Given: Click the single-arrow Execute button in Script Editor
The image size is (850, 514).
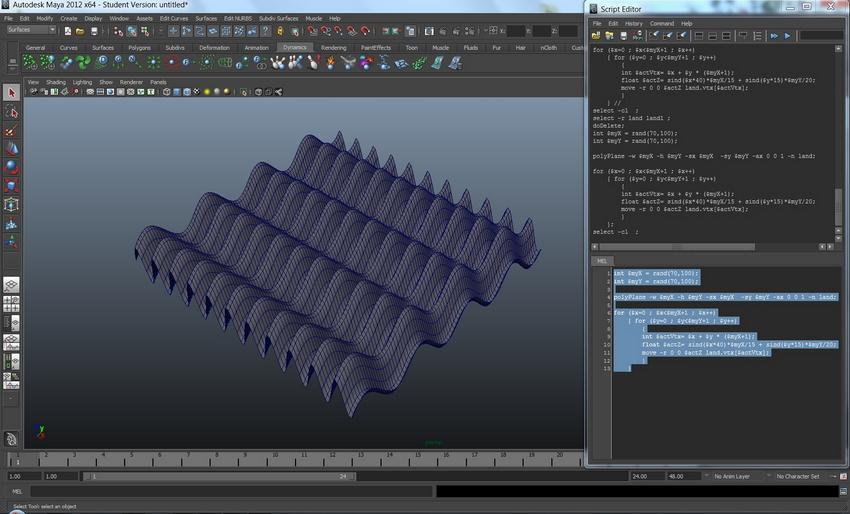Looking at the screenshot, I should point(788,36).
